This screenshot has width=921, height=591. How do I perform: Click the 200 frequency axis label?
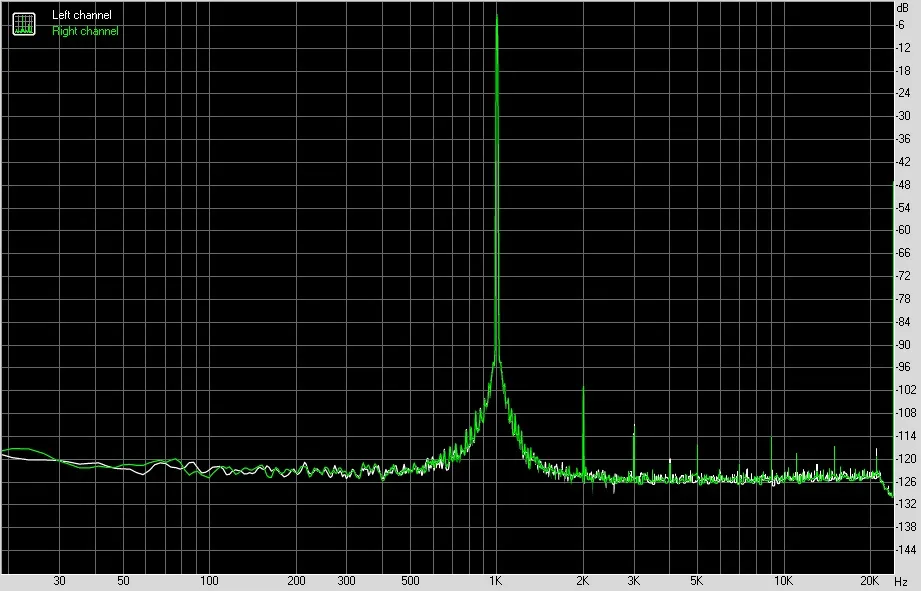click(x=296, y=581)
